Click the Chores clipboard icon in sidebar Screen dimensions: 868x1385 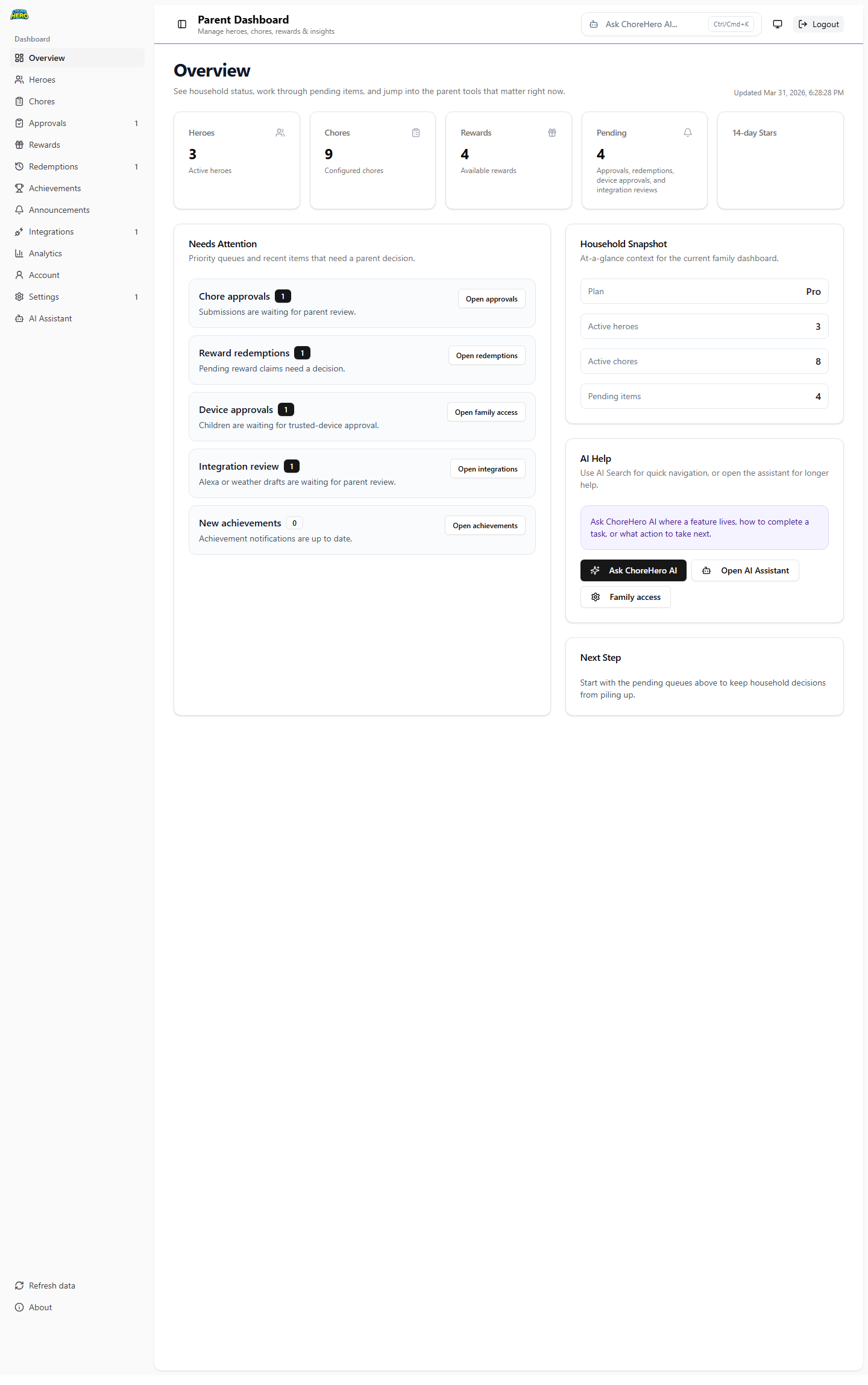pyautogui.click(x=19, y=101)
